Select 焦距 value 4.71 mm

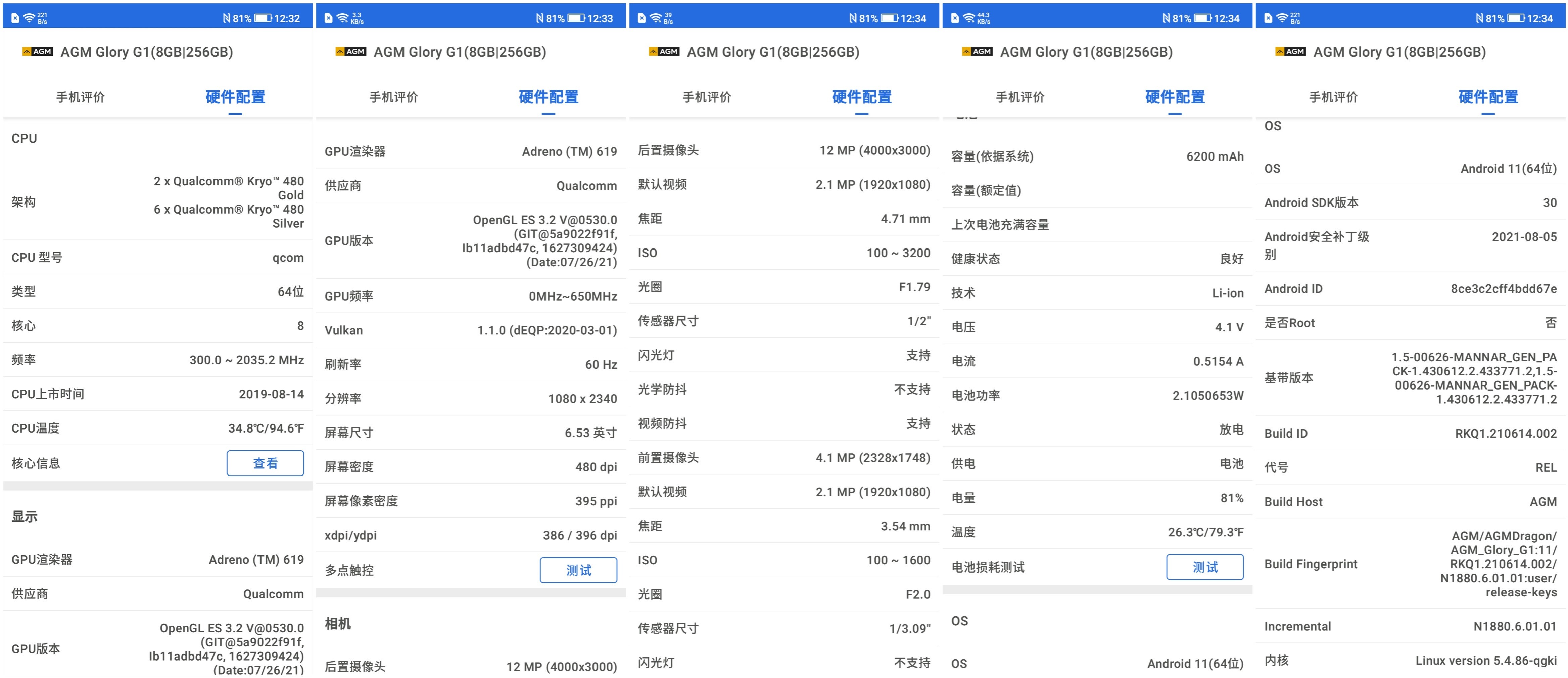[905, 218]
